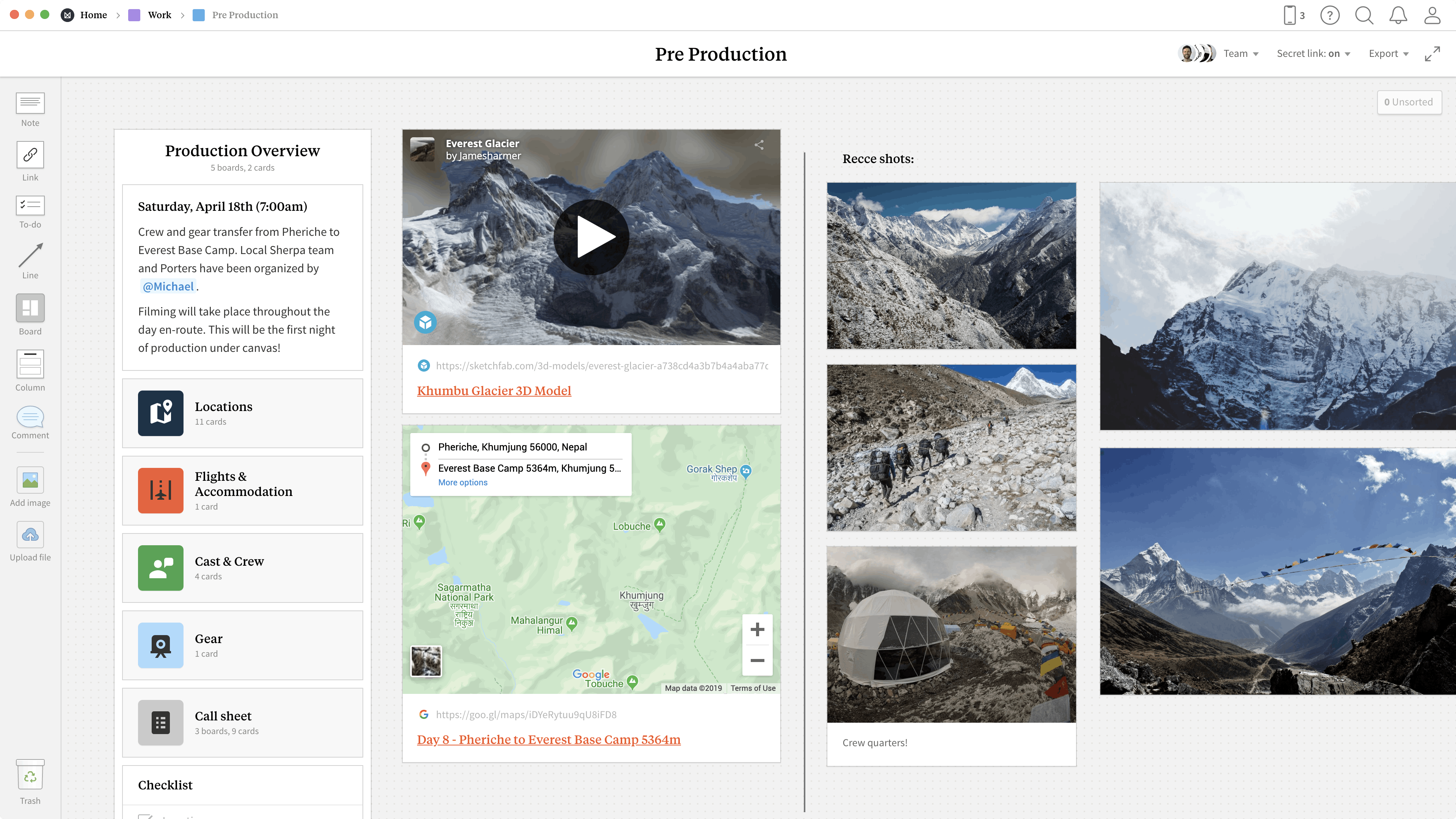
Task: Click the Upload file icon
Action: point(30,535)
